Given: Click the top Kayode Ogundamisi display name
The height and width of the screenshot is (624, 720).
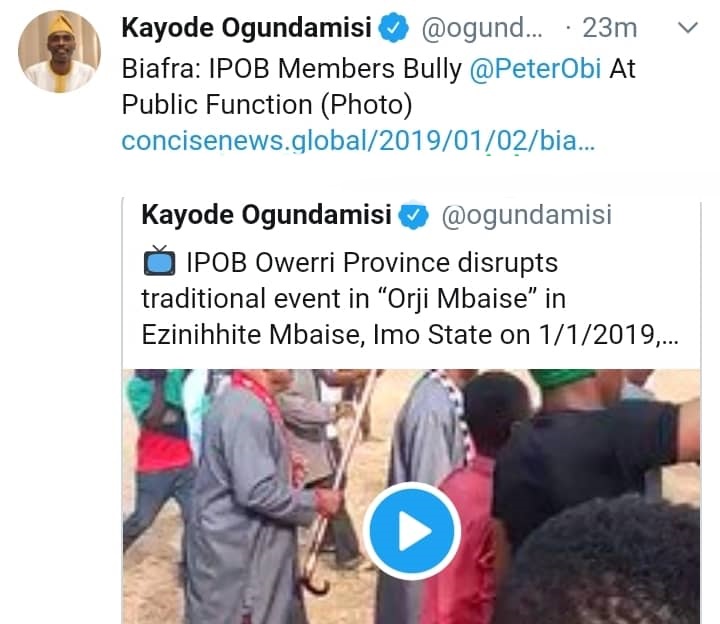Looking at the screenshot, I should pos(247,28).
